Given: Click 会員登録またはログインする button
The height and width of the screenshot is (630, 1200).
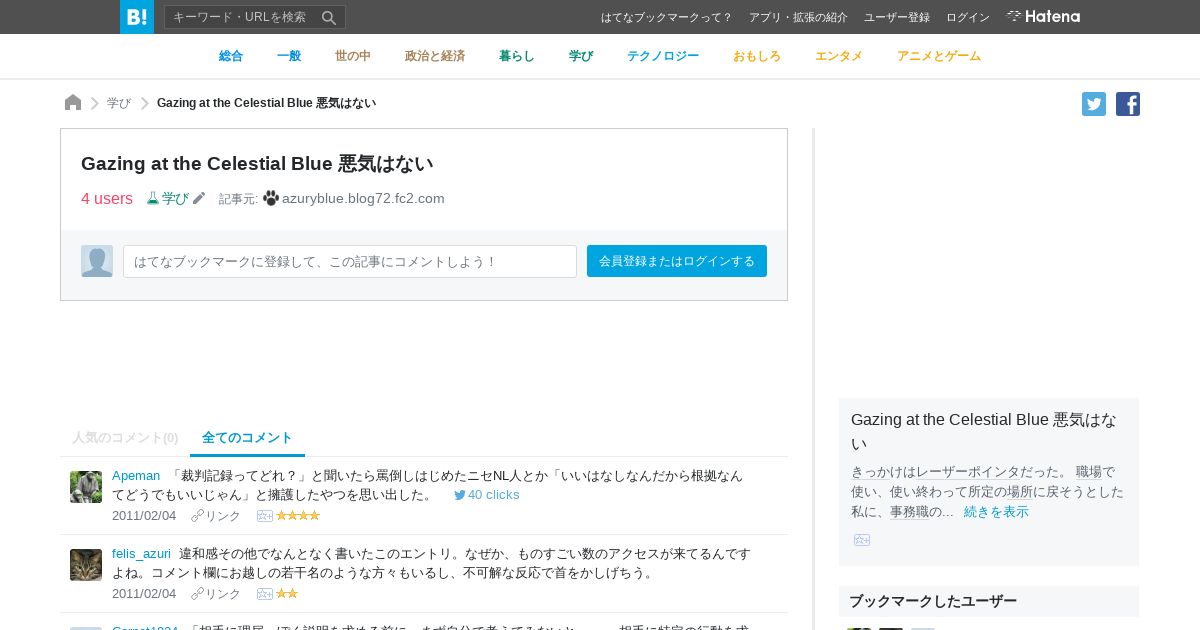Looking at the screenshot, I should pos(677,261).
